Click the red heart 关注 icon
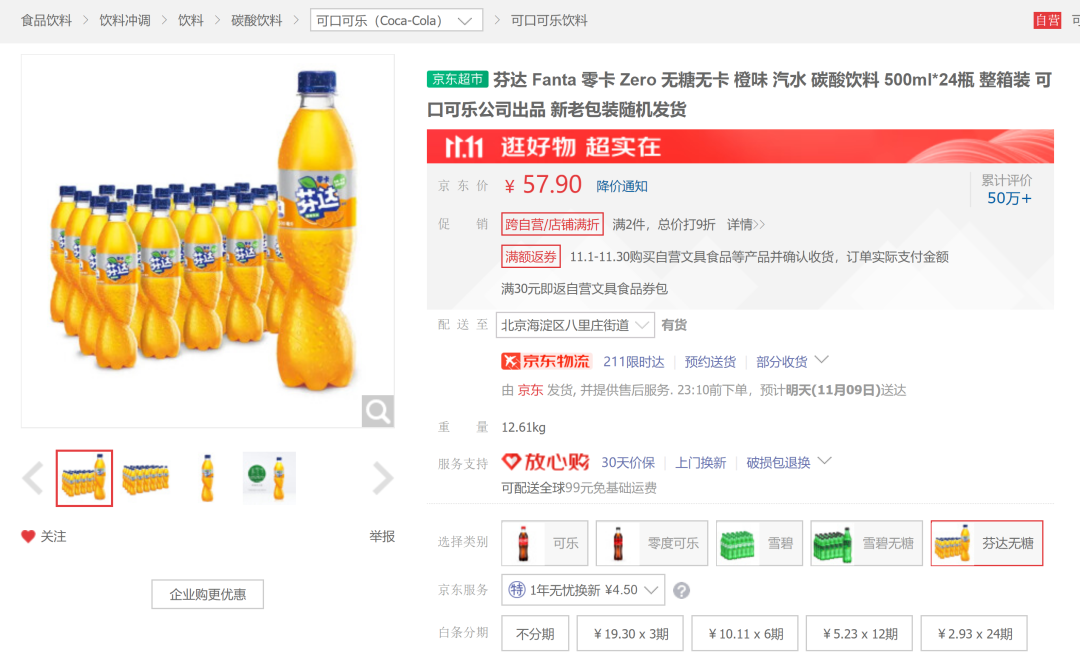 click(x=28, y=537)
